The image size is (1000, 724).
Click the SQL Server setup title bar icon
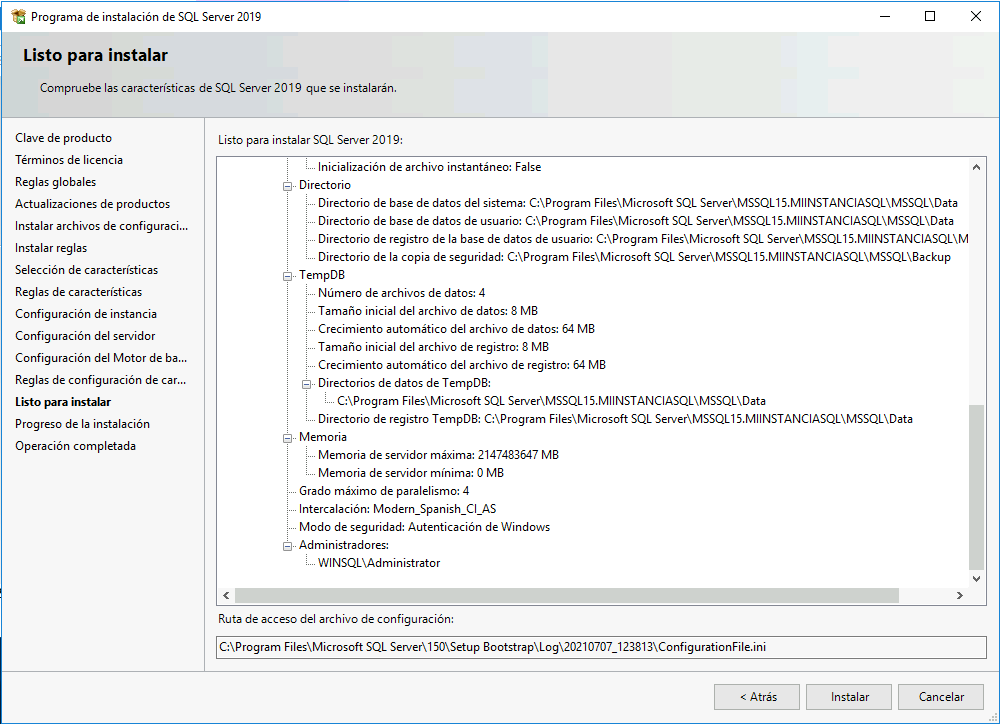(18, 17)
